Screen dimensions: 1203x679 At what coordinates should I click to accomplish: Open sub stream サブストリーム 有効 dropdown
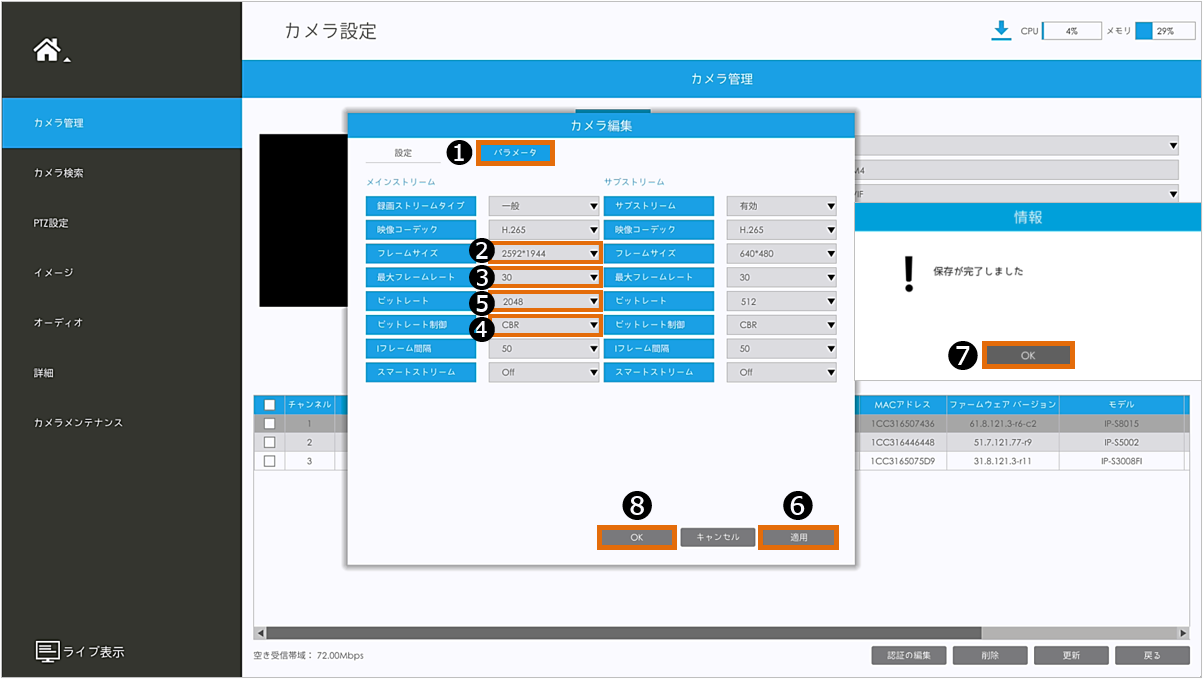[x=781, y=206]
